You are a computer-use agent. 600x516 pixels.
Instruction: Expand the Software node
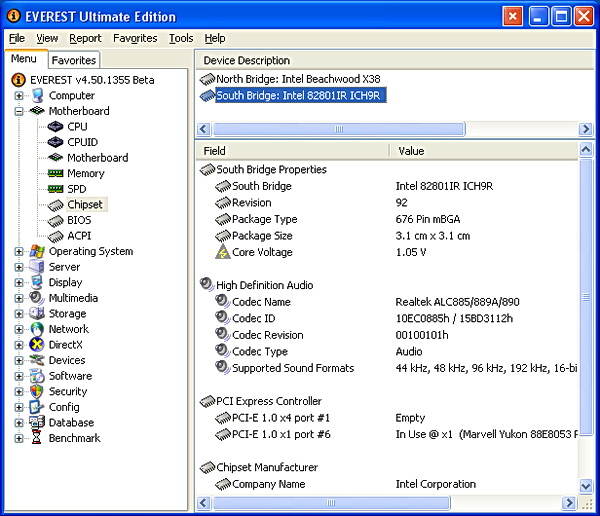tap(19, 376)
